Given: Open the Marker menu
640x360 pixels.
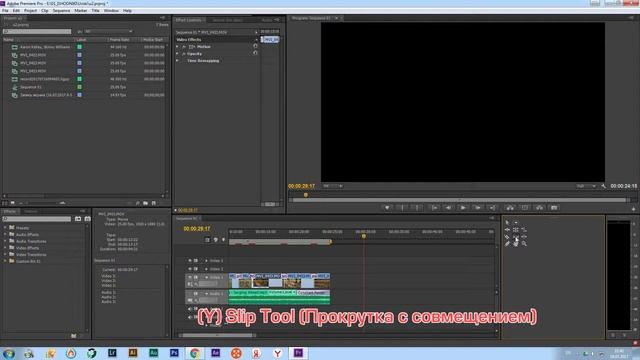Looking at the screenshot, I should (81, 11).
